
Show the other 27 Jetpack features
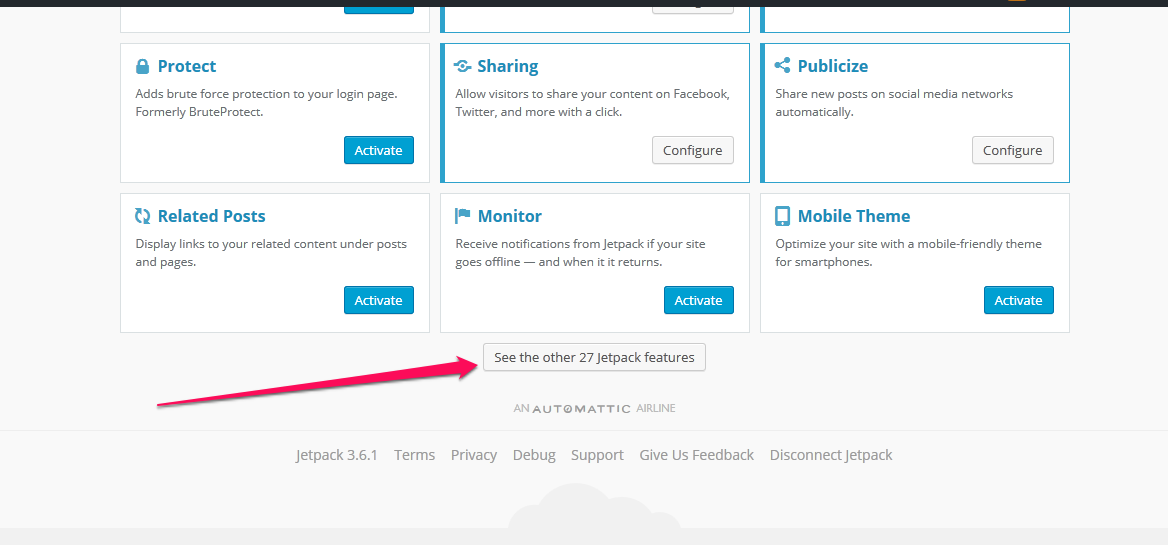point(594,357)
